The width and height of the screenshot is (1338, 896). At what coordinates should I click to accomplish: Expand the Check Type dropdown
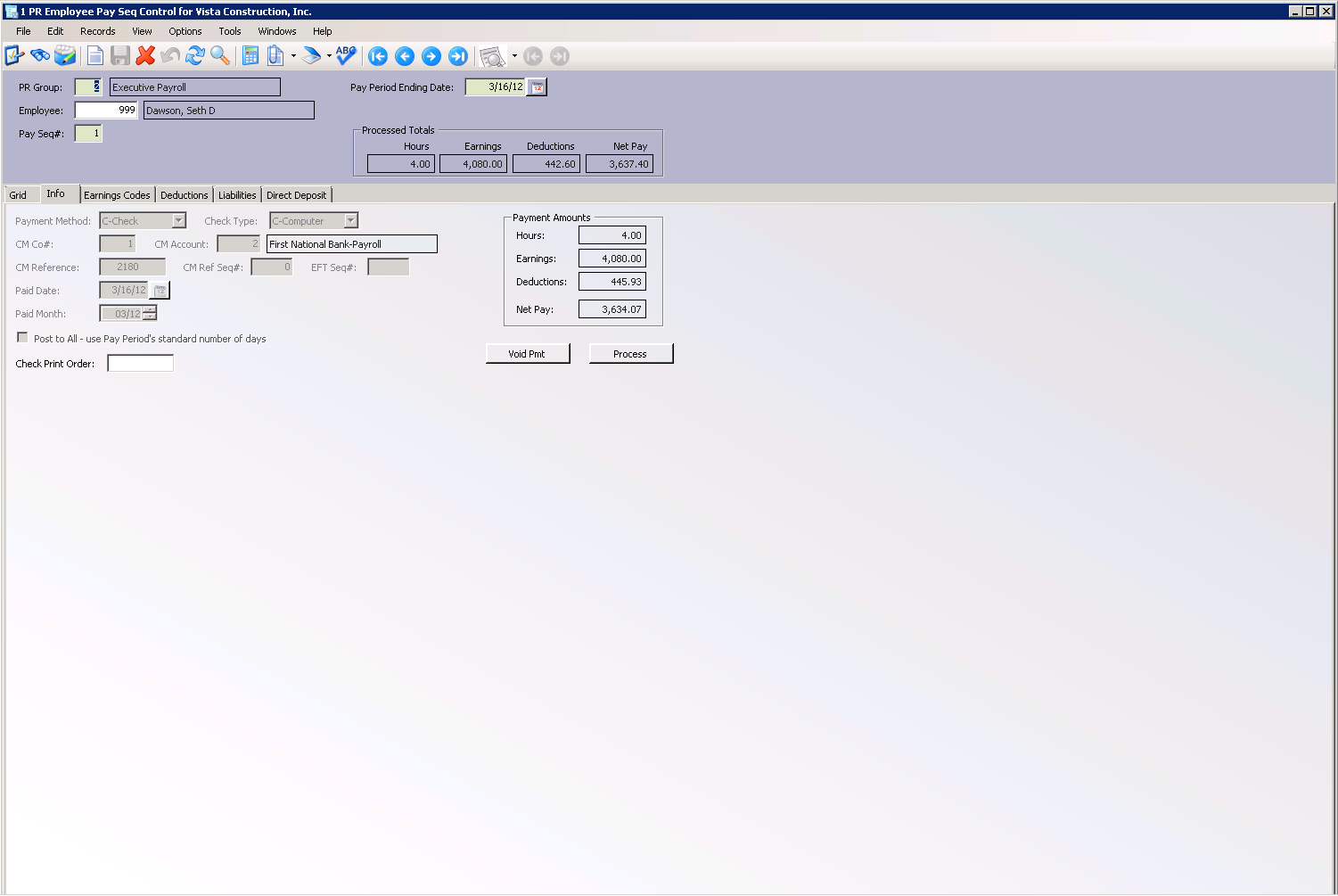[x=350, y=220]
